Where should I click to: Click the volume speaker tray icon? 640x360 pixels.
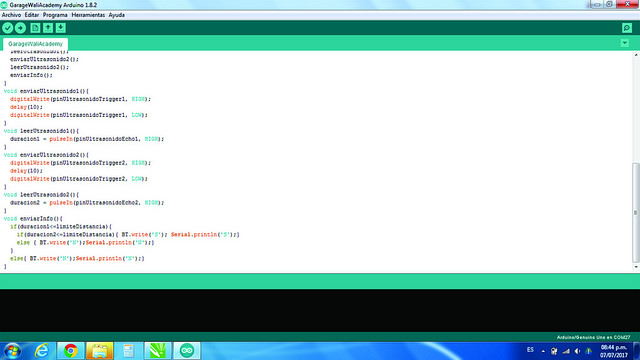577,351
